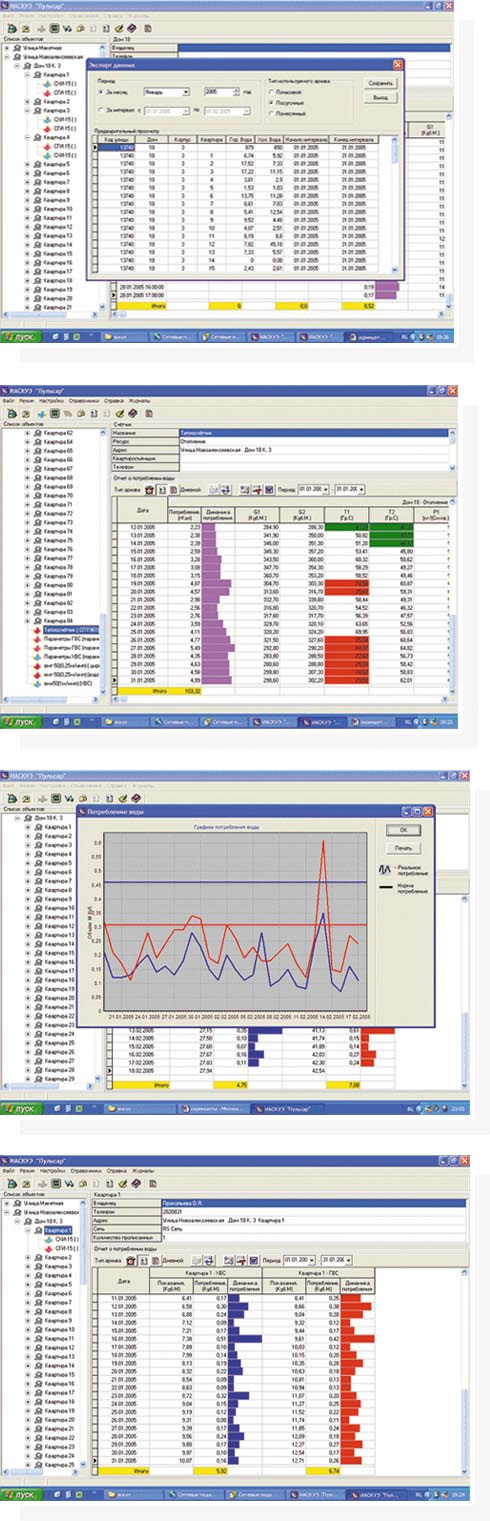Collapse 'Квартира 1' node in Квартира 1 report window
This screenshot has height=1521, width=490.
(29, 1230)
